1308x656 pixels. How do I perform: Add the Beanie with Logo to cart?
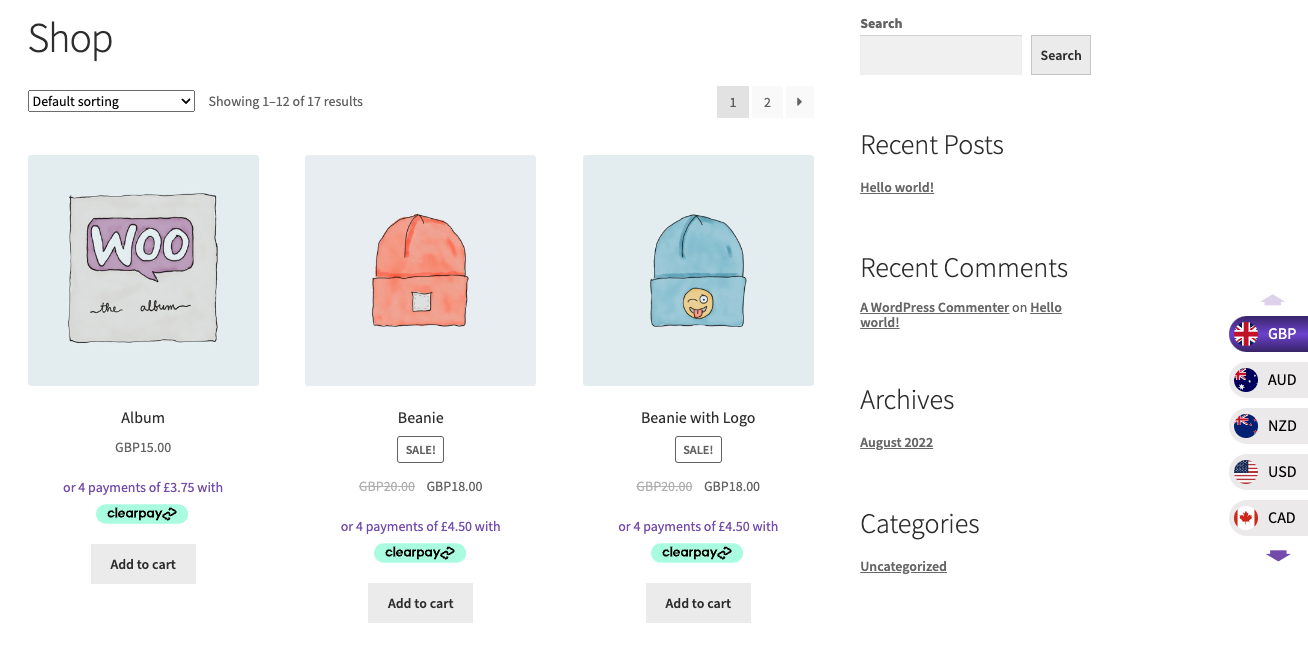tap(698, 603)
